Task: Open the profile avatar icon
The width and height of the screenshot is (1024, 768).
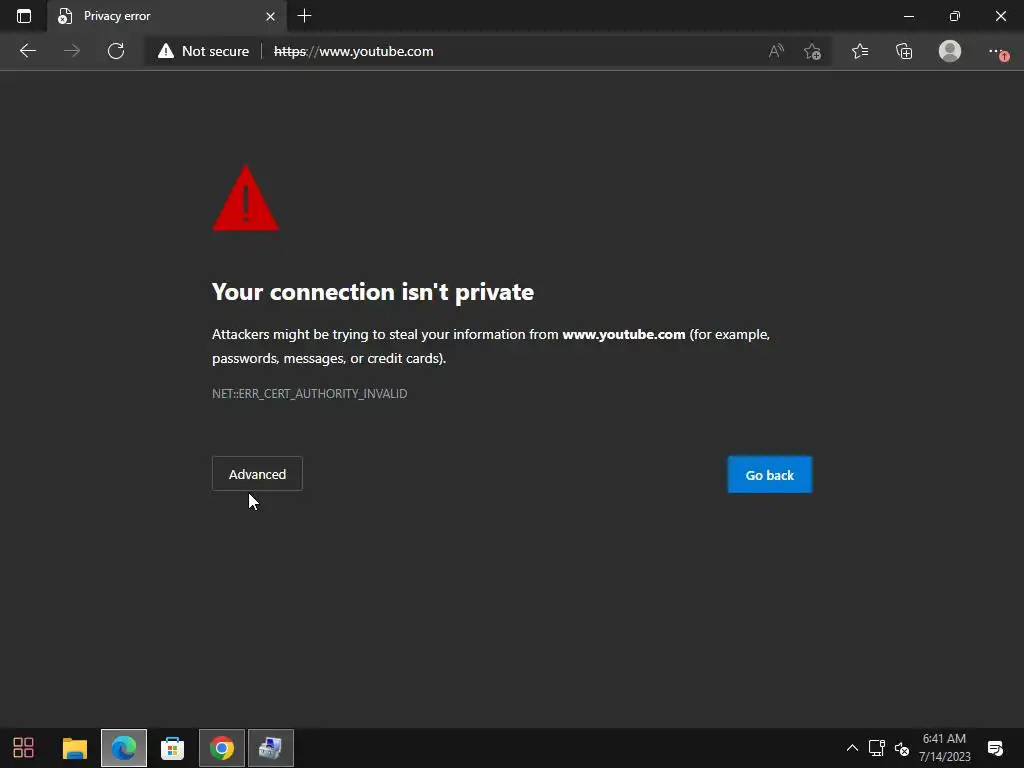Action: [x=950, y=51]
